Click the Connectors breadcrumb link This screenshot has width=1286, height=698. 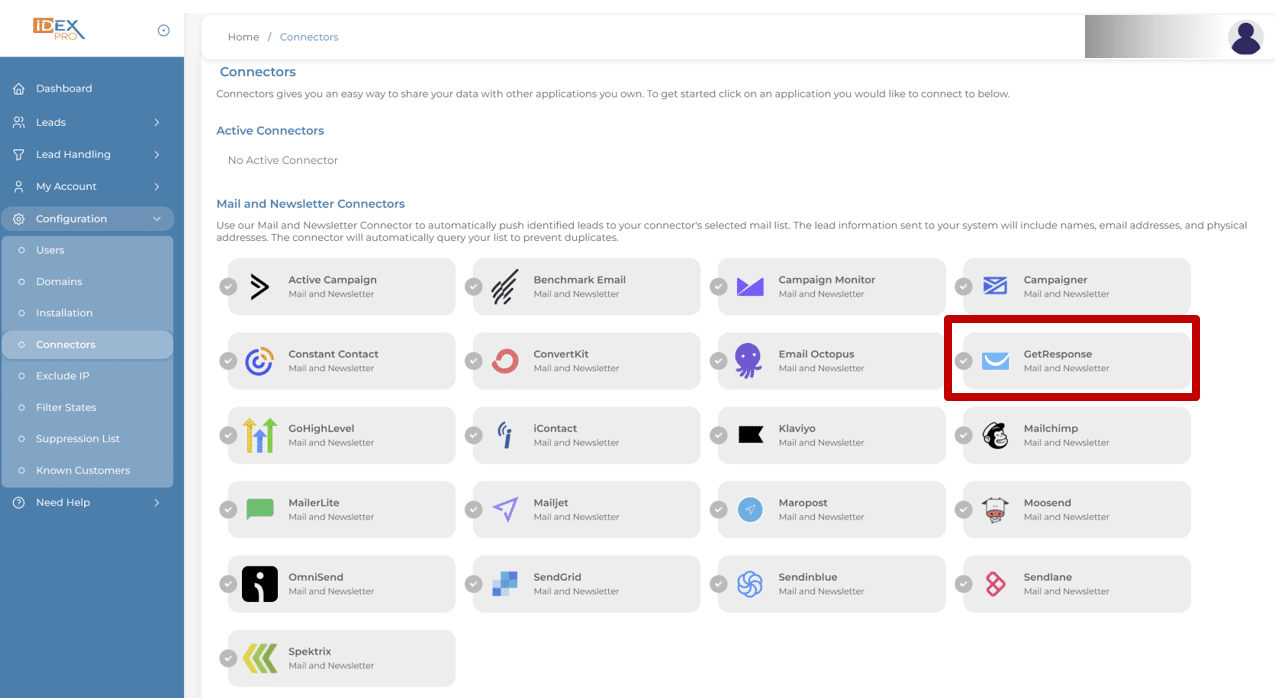click(x=309, y=37)
